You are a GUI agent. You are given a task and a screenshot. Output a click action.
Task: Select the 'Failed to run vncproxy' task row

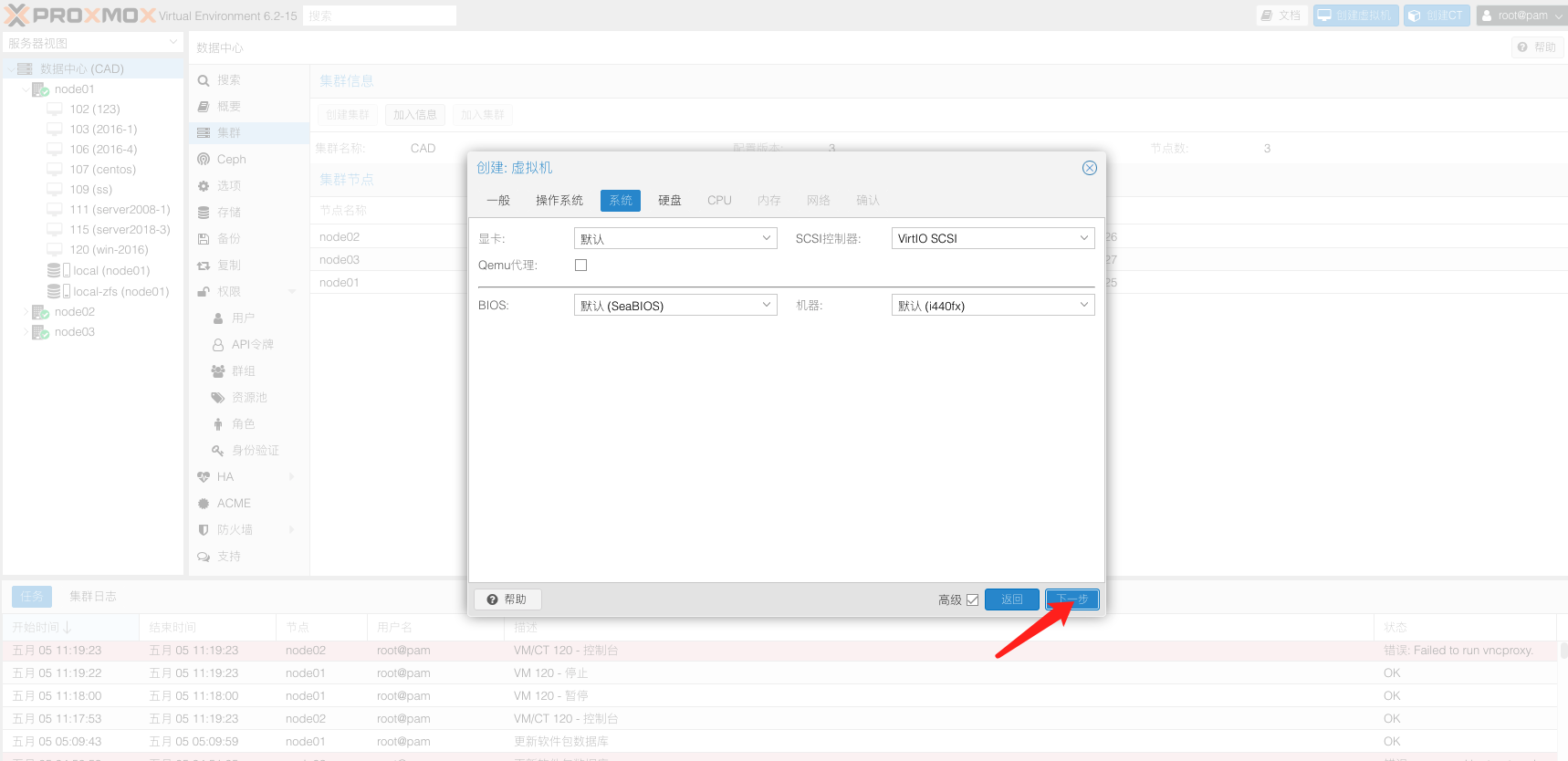click(780, 651)
